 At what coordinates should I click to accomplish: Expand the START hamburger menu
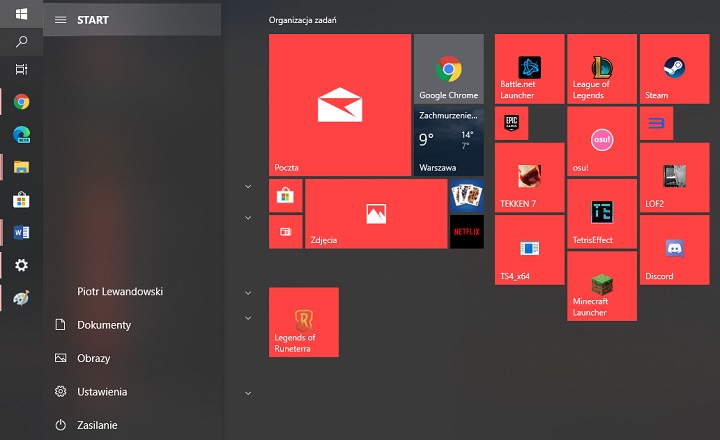coord(61,20)
